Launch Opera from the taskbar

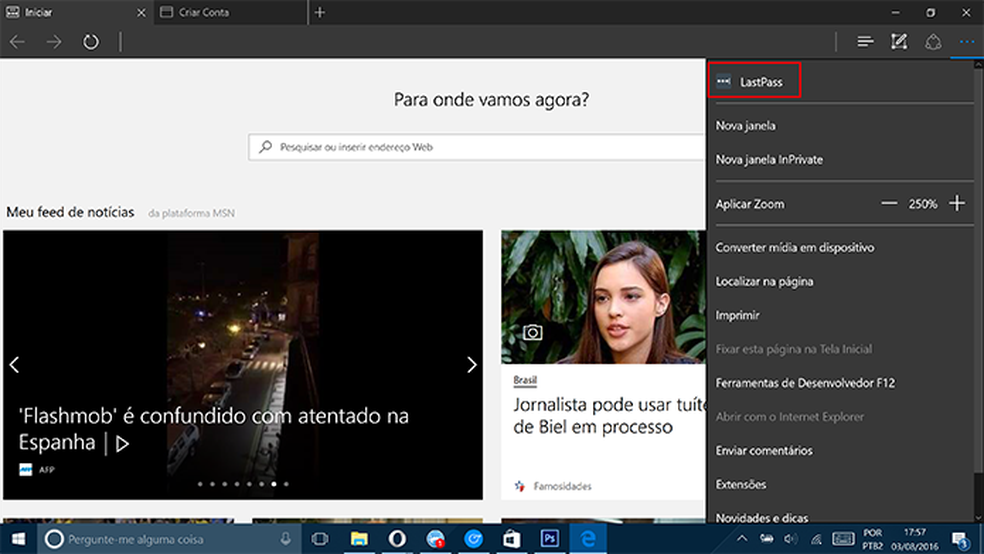(397, 539)
